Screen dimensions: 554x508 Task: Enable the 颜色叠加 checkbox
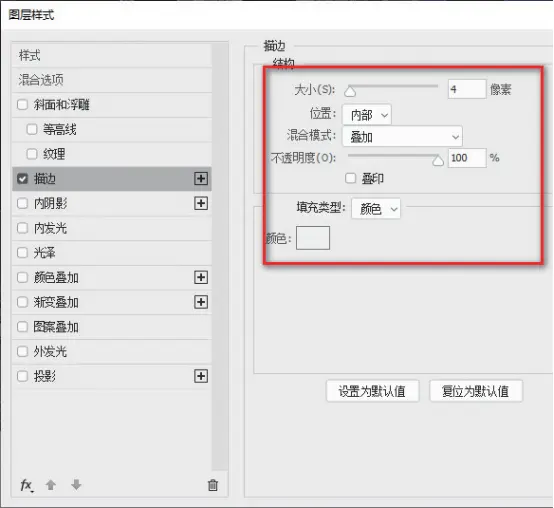[x=22, y=278]
